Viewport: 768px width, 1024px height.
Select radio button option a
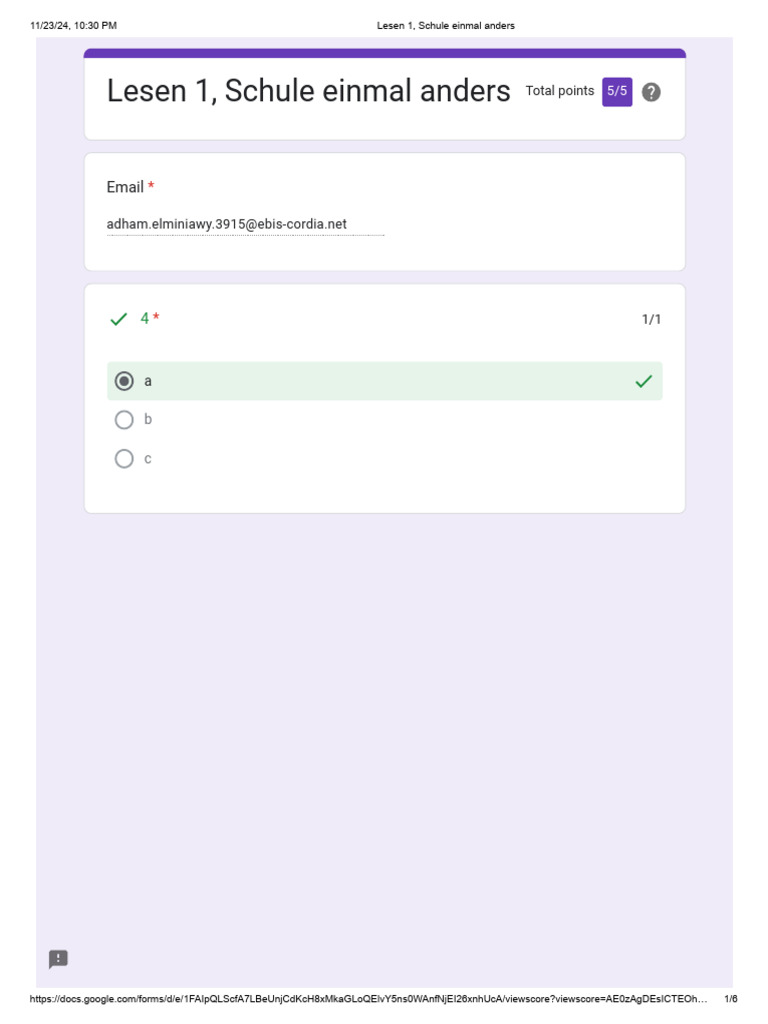[x=124, y=381]
